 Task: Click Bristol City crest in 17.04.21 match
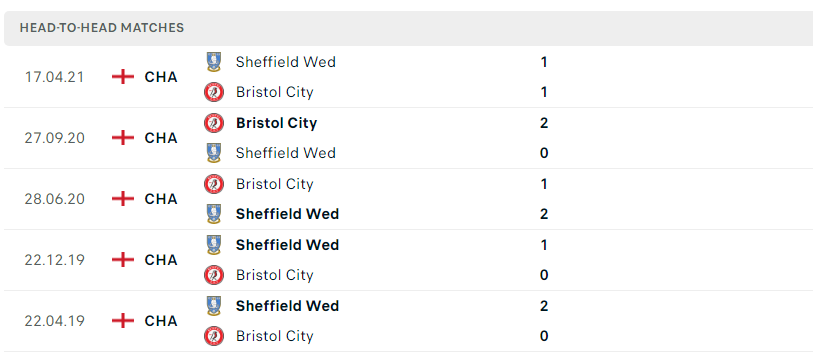(213, 92)
